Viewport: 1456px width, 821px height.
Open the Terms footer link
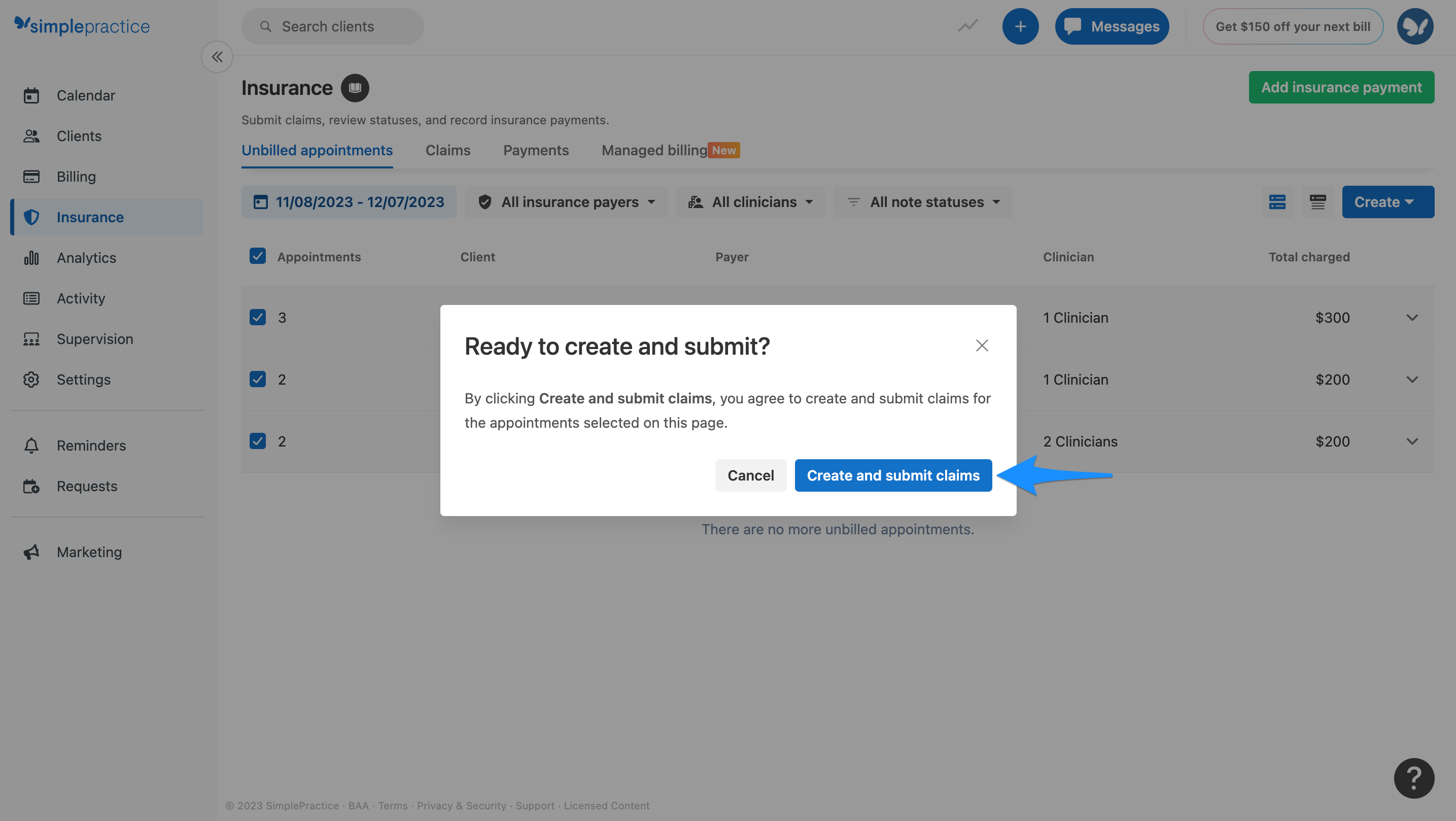click(x=393, y=805)
